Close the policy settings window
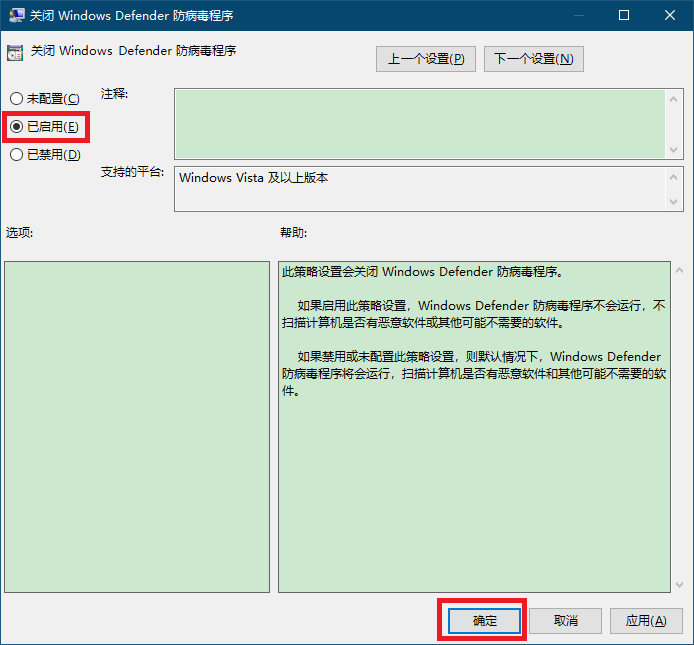This screenshot has width=694, height=645. (670, 15)
